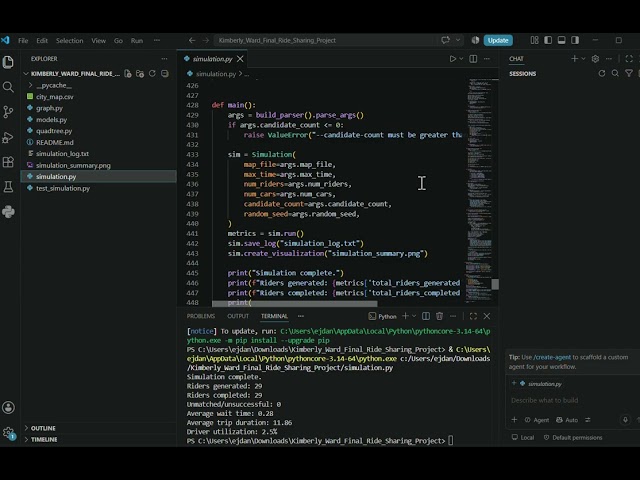640x480 pixels.
Task: Open the Extensions view
Action: (x=8, y=162)
